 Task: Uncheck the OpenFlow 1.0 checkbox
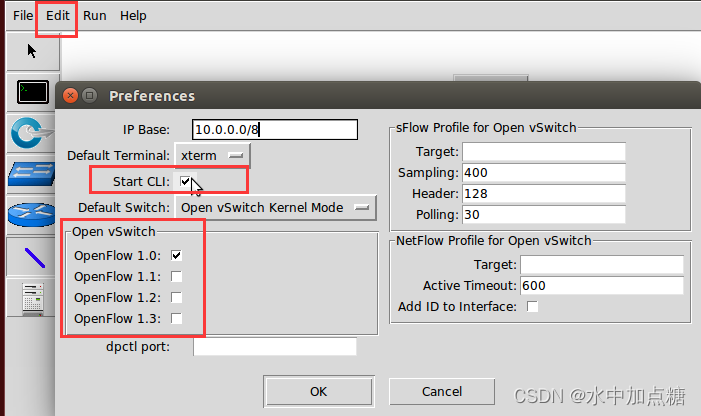point(176,255)
